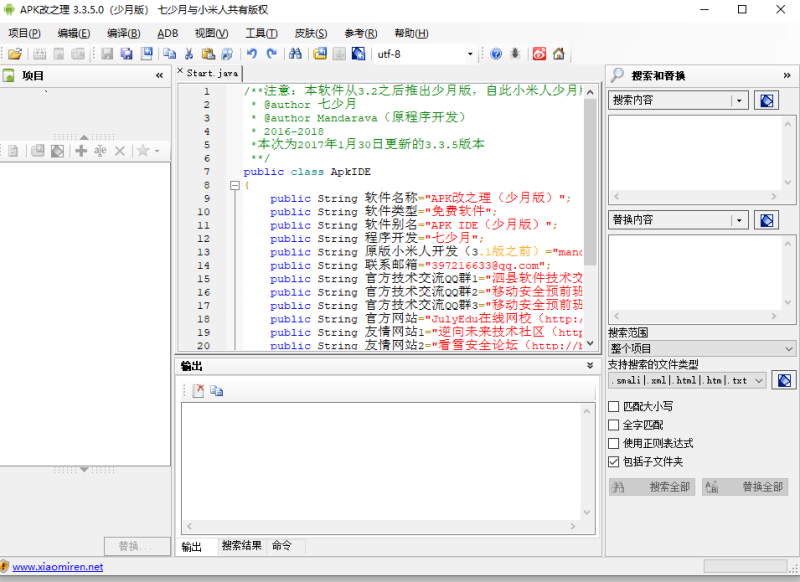The height and width of the screenshot is (582, 800).
Task: Click inside the search content text box
Action: pos(695,153)
